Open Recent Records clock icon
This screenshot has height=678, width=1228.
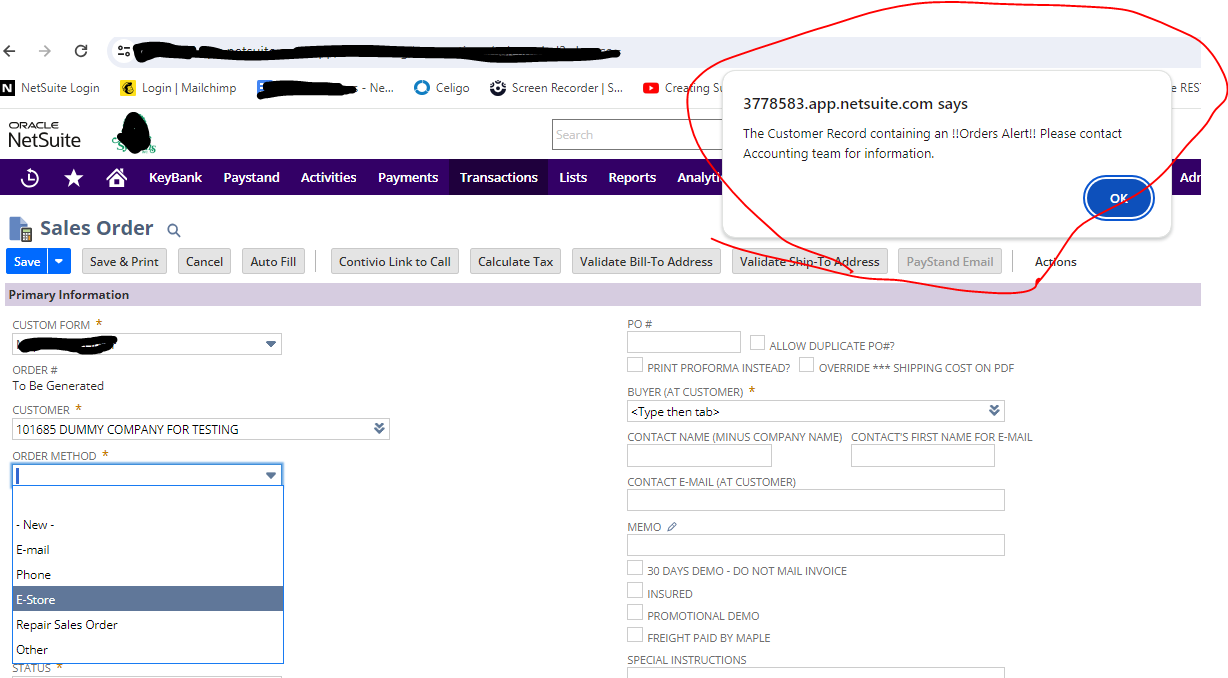point(30,178)
